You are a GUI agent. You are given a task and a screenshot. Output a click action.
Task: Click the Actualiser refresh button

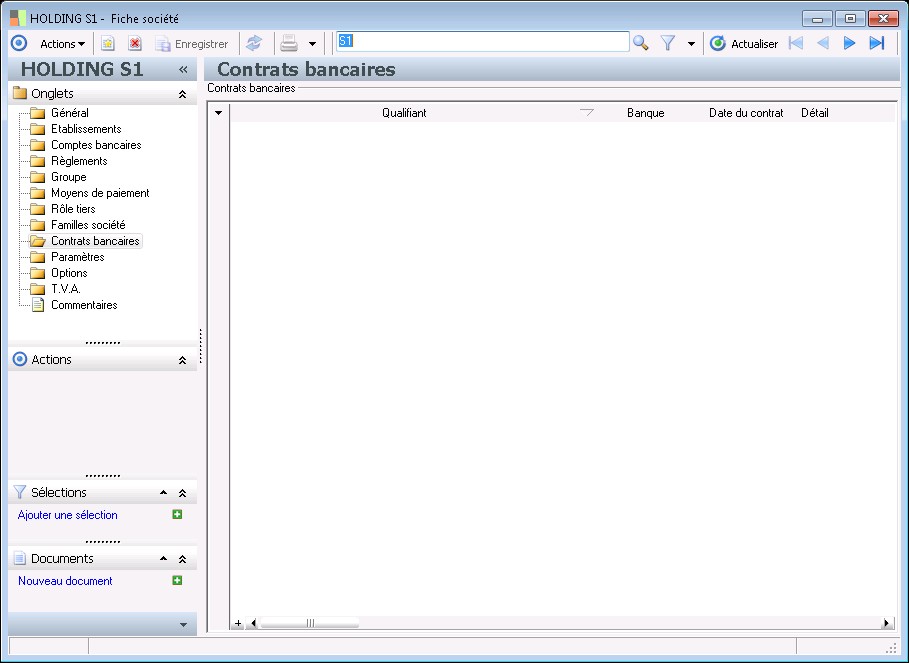tap(744, 44)
